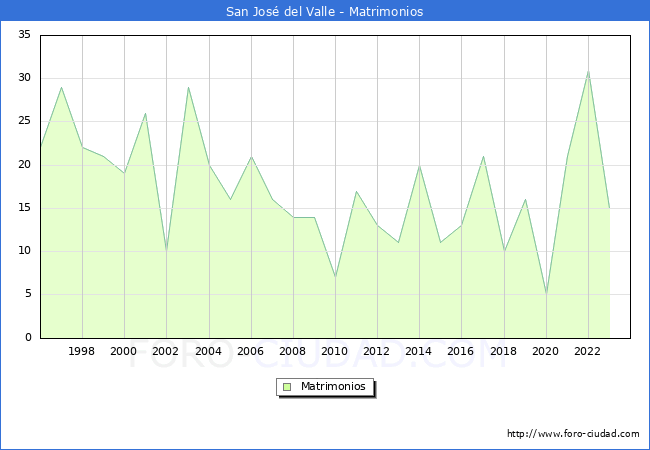
Task: Click the 20 y-axis value label
Action: (x=24, y=165)
